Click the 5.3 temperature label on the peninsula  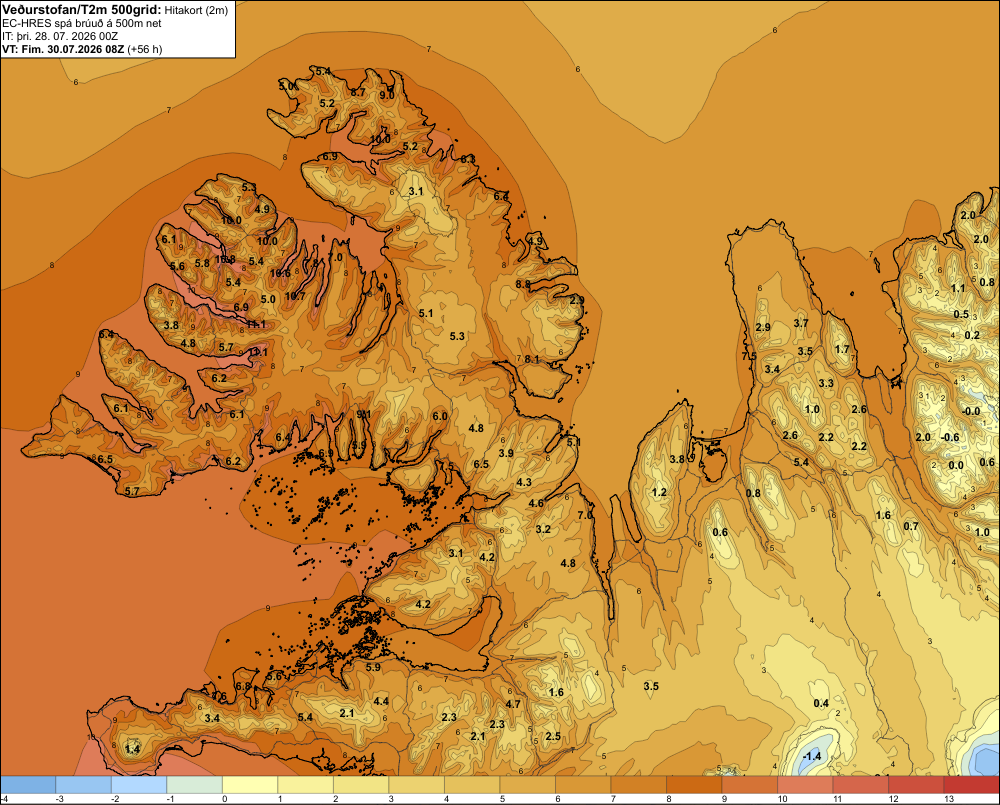click(457, 336)
